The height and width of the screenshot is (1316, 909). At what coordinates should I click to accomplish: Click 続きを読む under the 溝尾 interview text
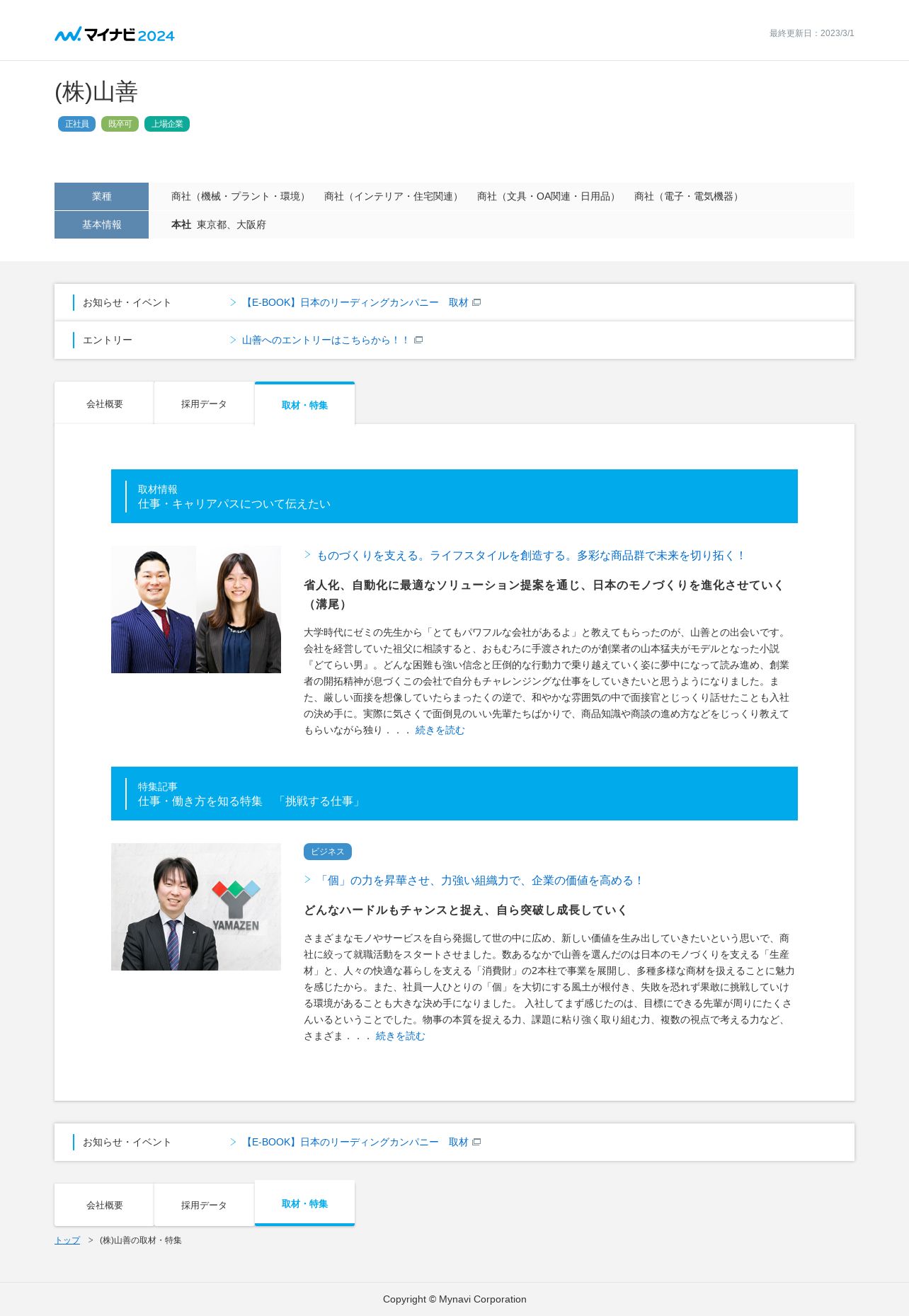click(440, 730)
